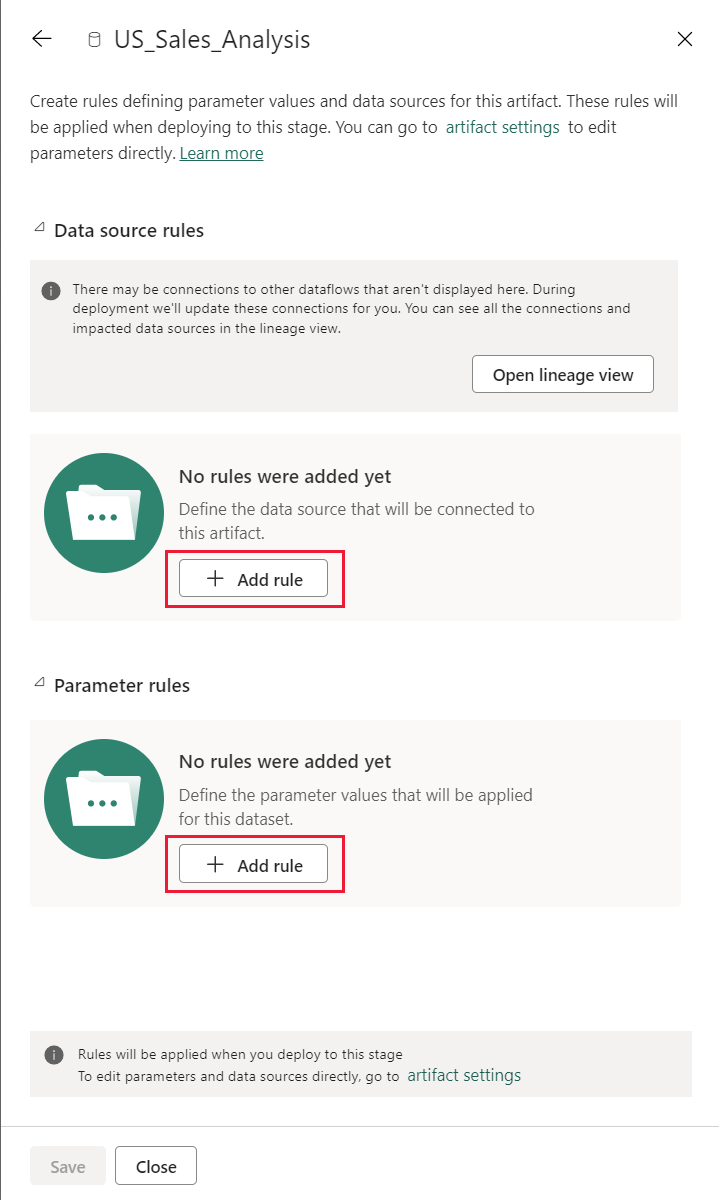Click the info icon in the dataflows connections notice

(52, 290)
